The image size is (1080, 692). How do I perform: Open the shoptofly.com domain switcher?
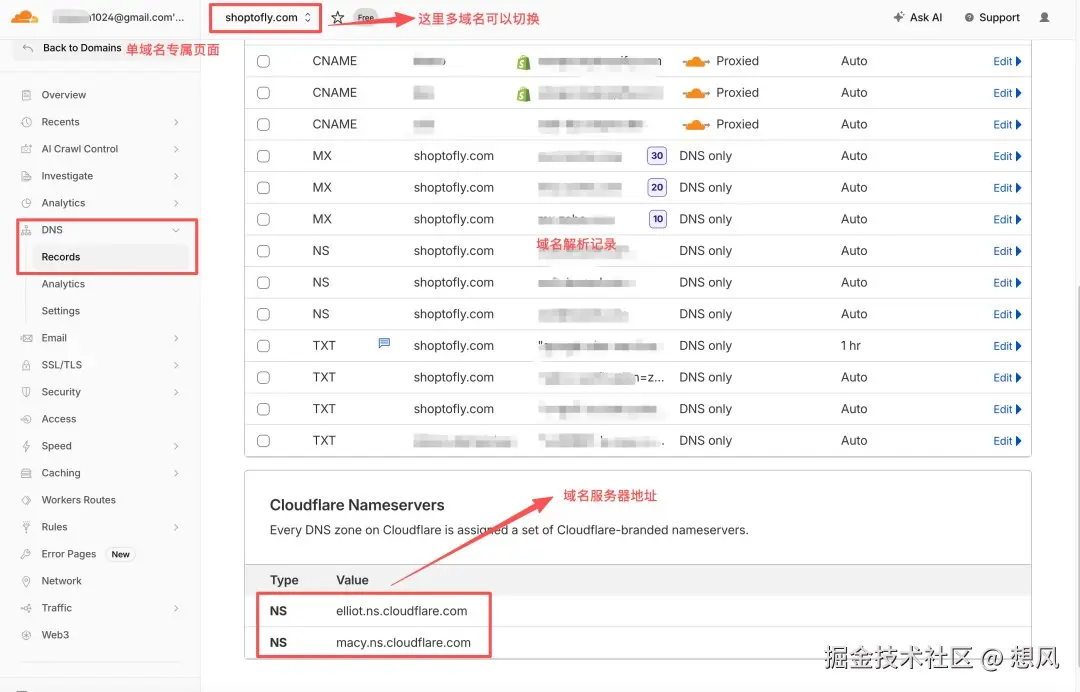[x=266, y=18]
